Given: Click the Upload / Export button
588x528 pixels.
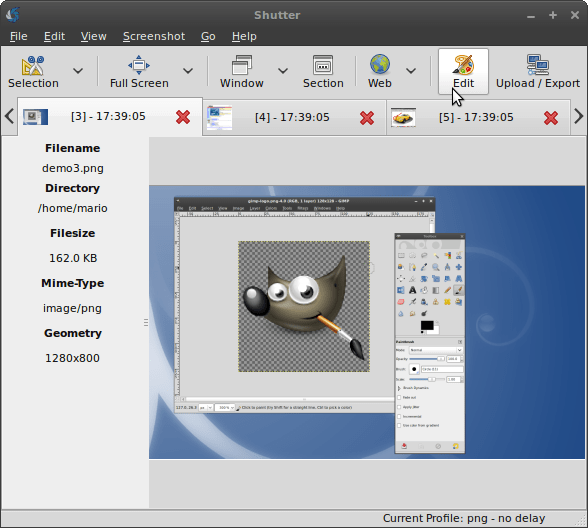Looking at the screenshot, I should click(538, 72).
